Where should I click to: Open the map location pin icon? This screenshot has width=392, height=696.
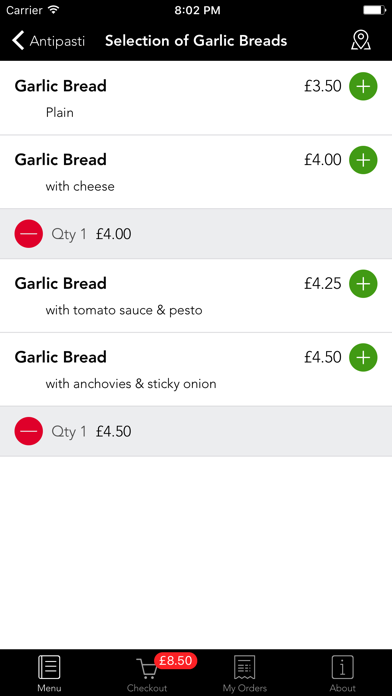360,40
